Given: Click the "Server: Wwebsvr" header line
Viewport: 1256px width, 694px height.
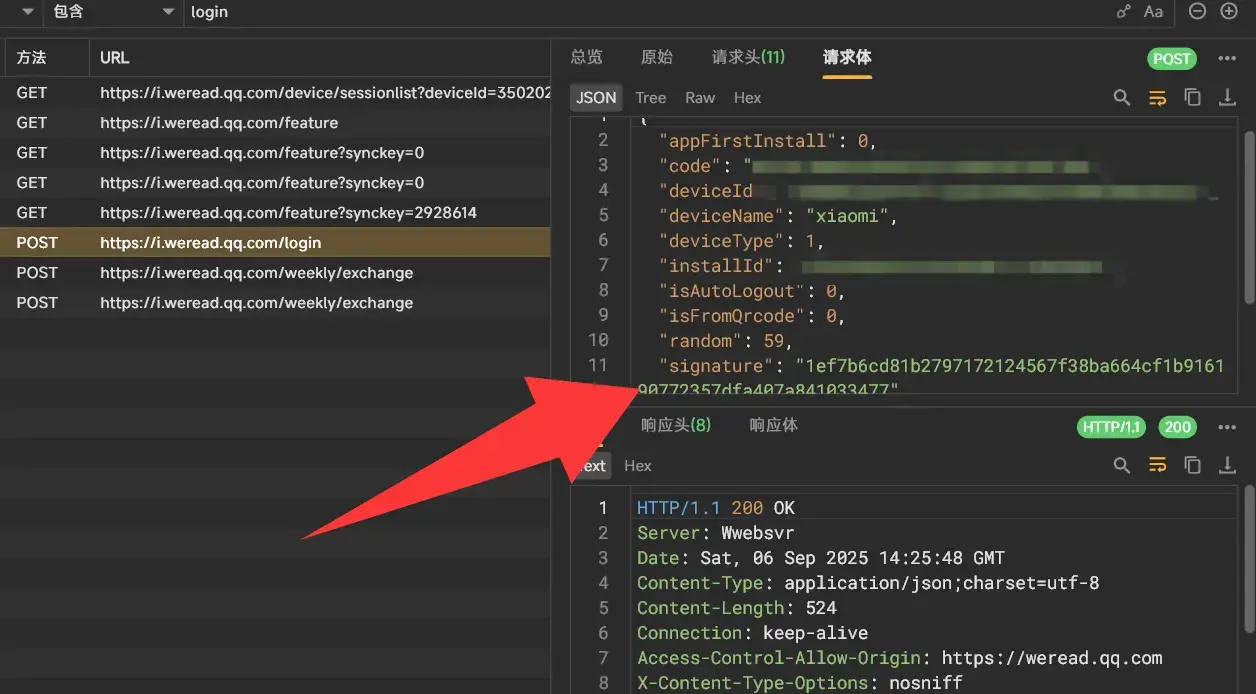Looking at the screenshot, I should [x=716, y=533].
